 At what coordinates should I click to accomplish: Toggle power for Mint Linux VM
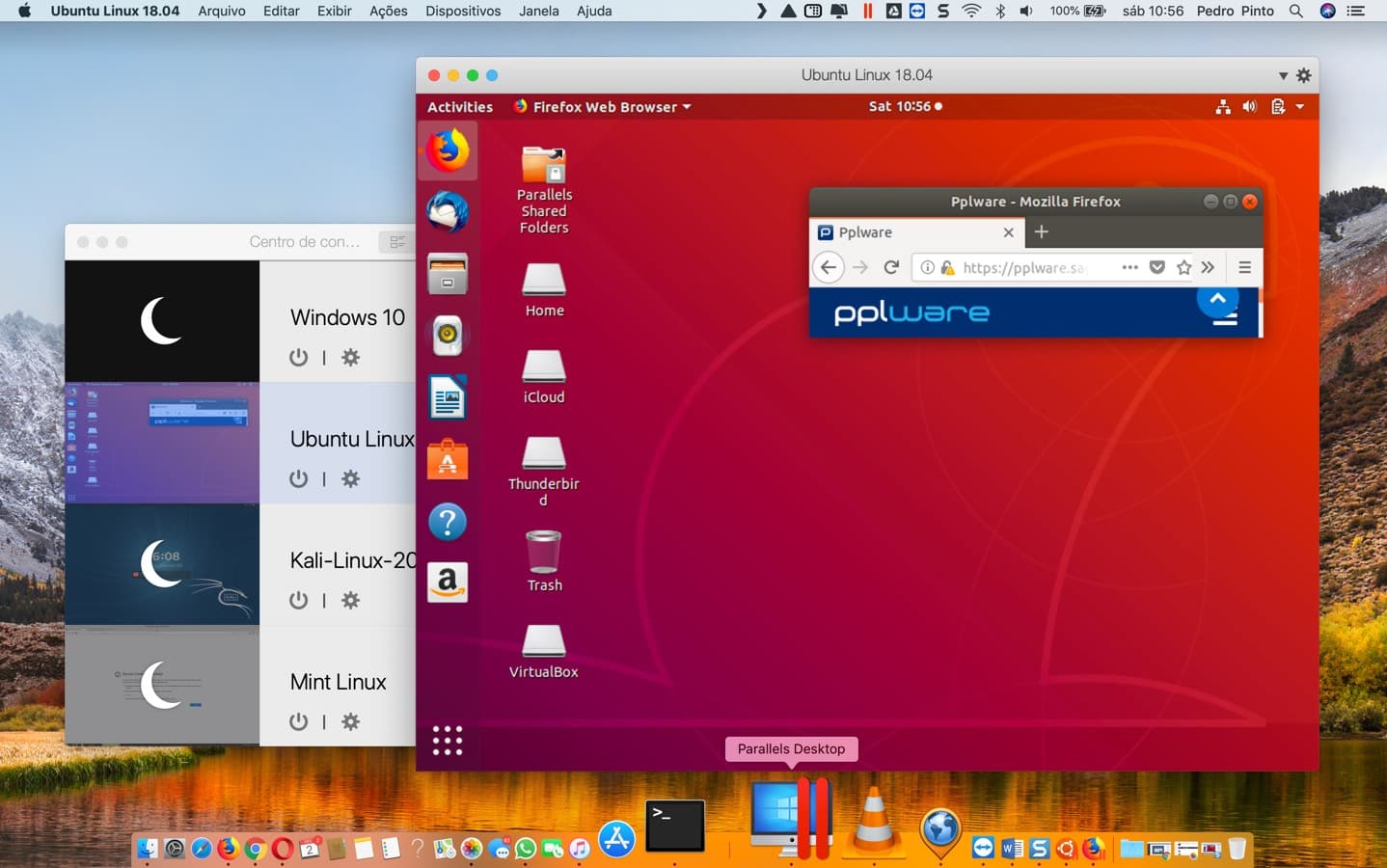point(299,721)
